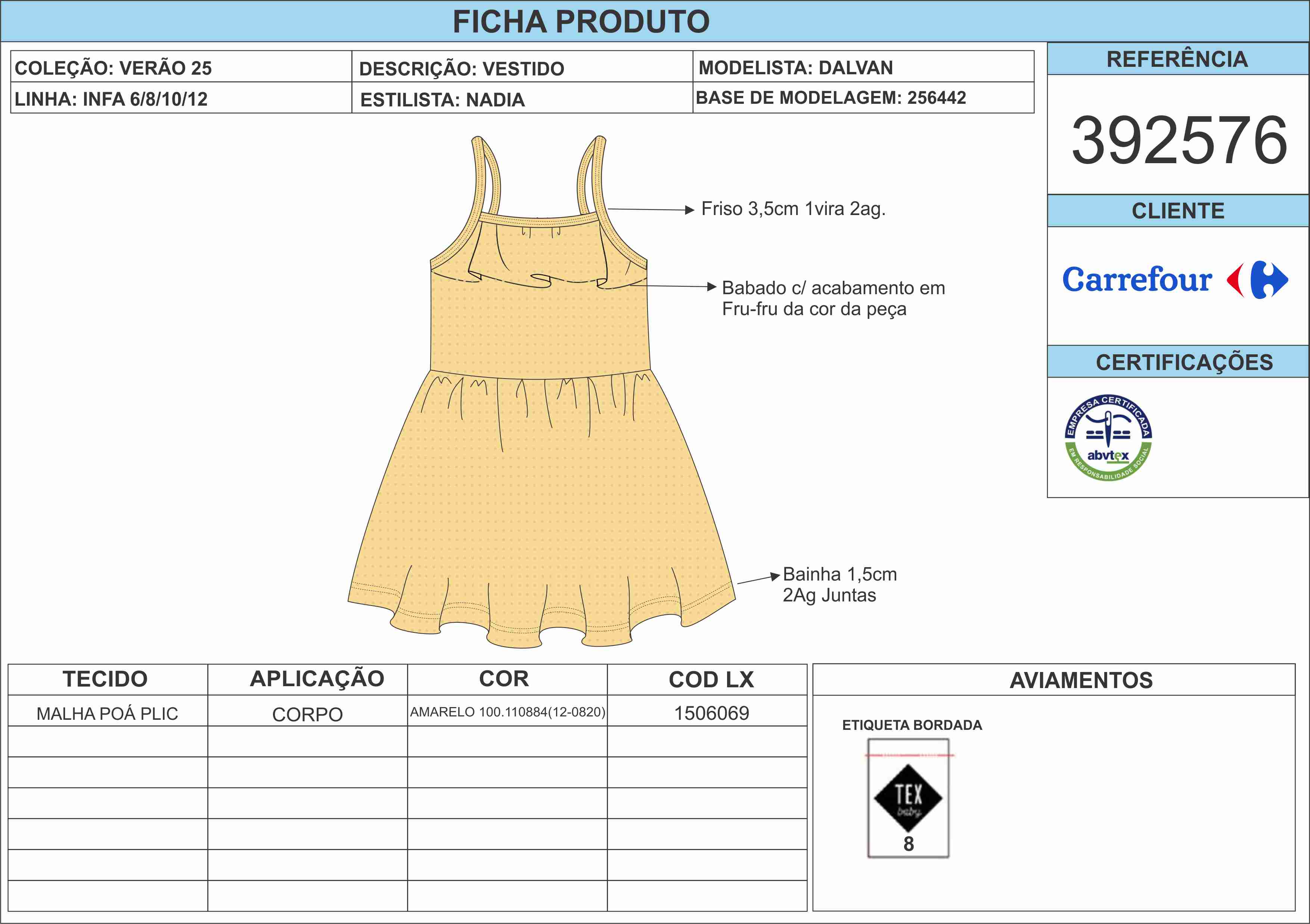
Task: Click the AMARELO color code cell
Action: (x=507, y=712)
